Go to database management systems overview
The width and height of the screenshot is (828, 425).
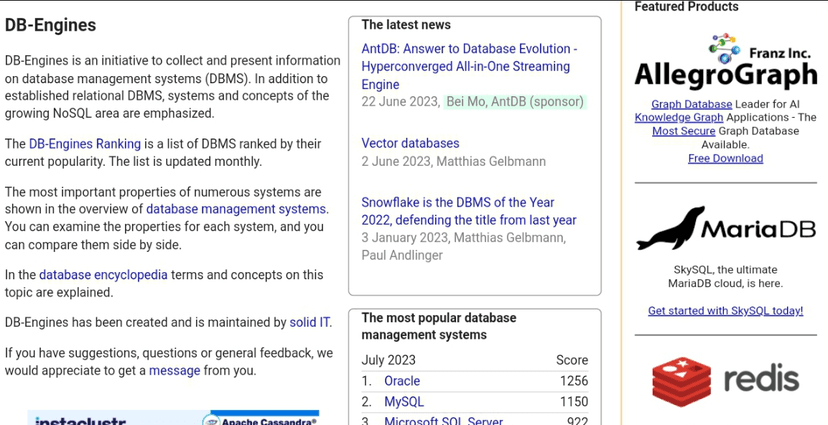coord(236,209)
